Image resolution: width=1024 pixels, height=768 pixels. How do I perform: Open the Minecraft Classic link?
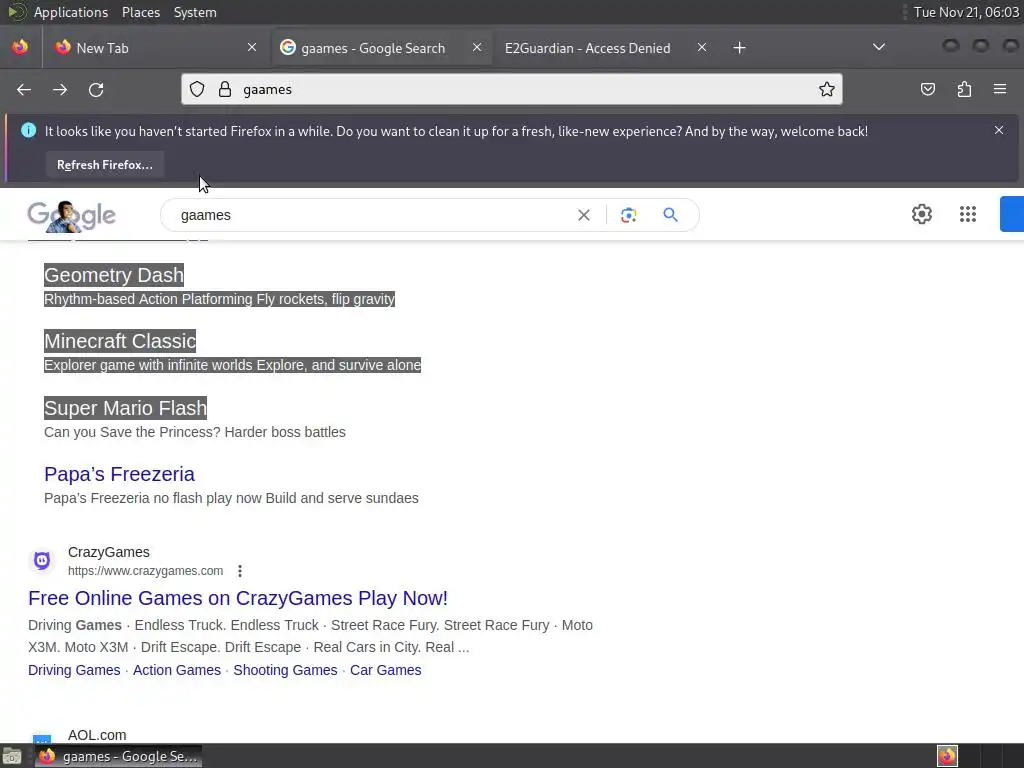tap(120, 341)
